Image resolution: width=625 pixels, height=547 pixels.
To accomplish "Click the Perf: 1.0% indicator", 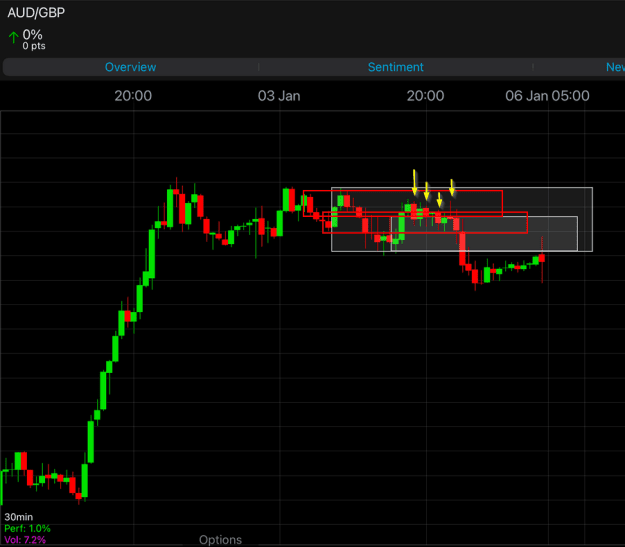I will point(27,529).
